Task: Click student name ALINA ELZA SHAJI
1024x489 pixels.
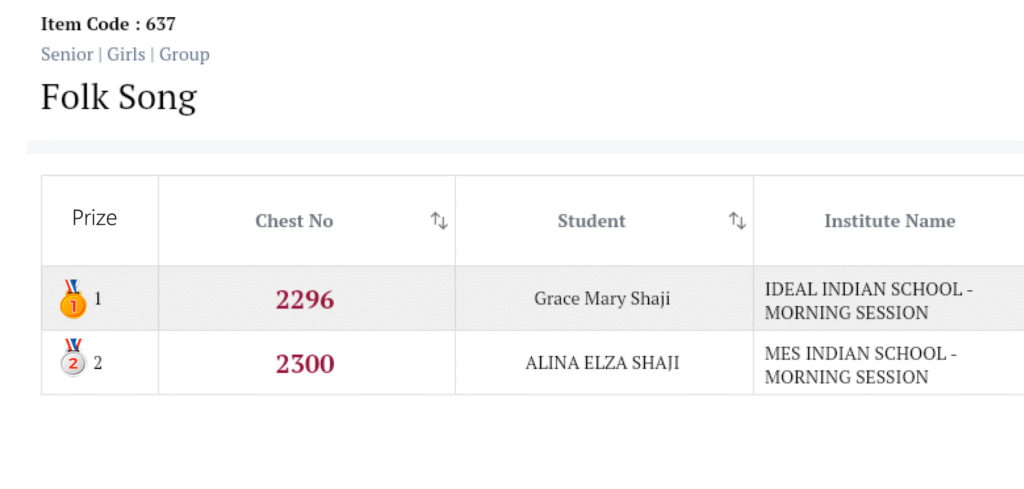Action: click(x=602, y=363)
